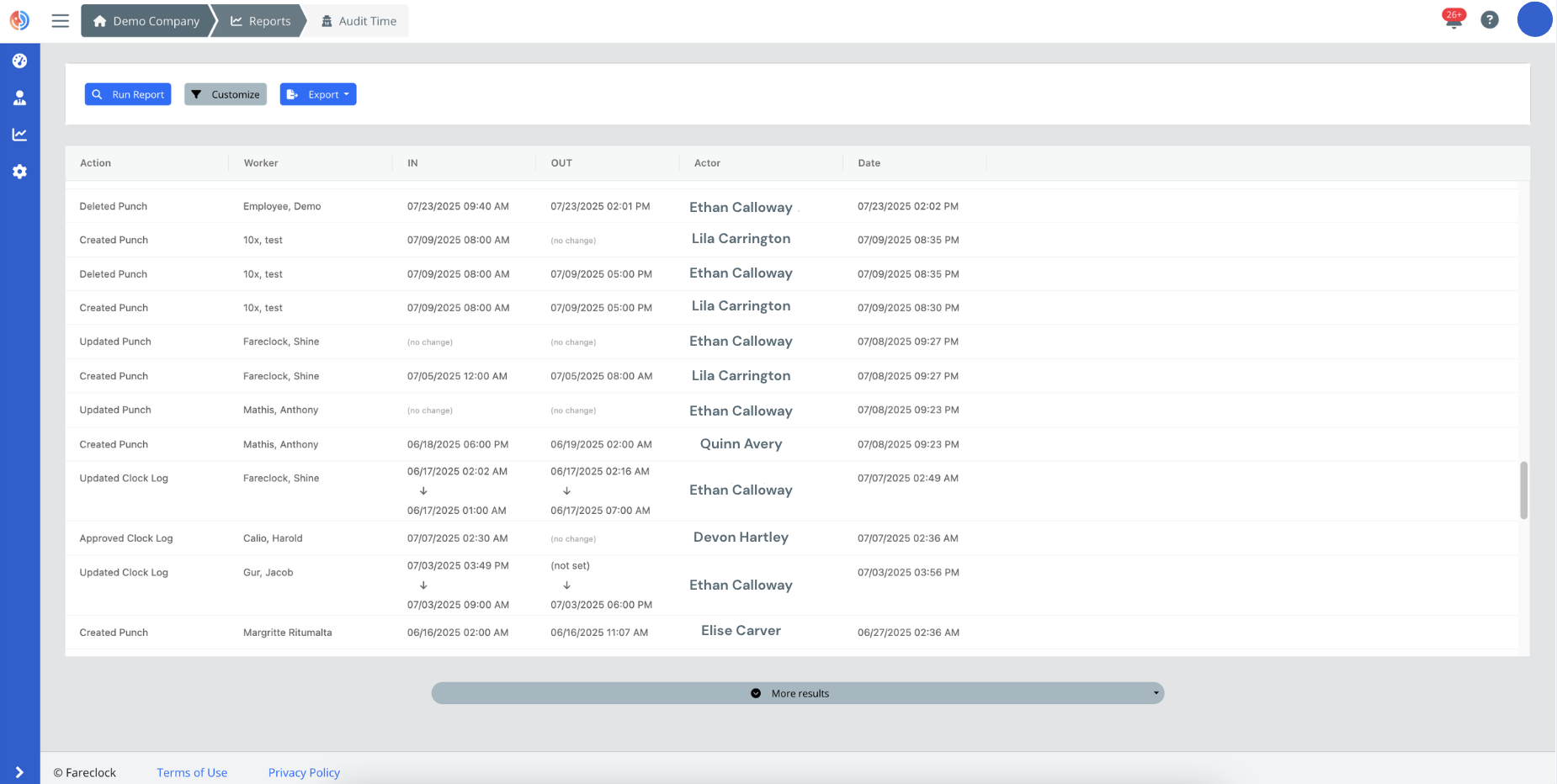1557x784 pixels.
Task: Click the Run Report button
Action: click(x=128, y=94)
